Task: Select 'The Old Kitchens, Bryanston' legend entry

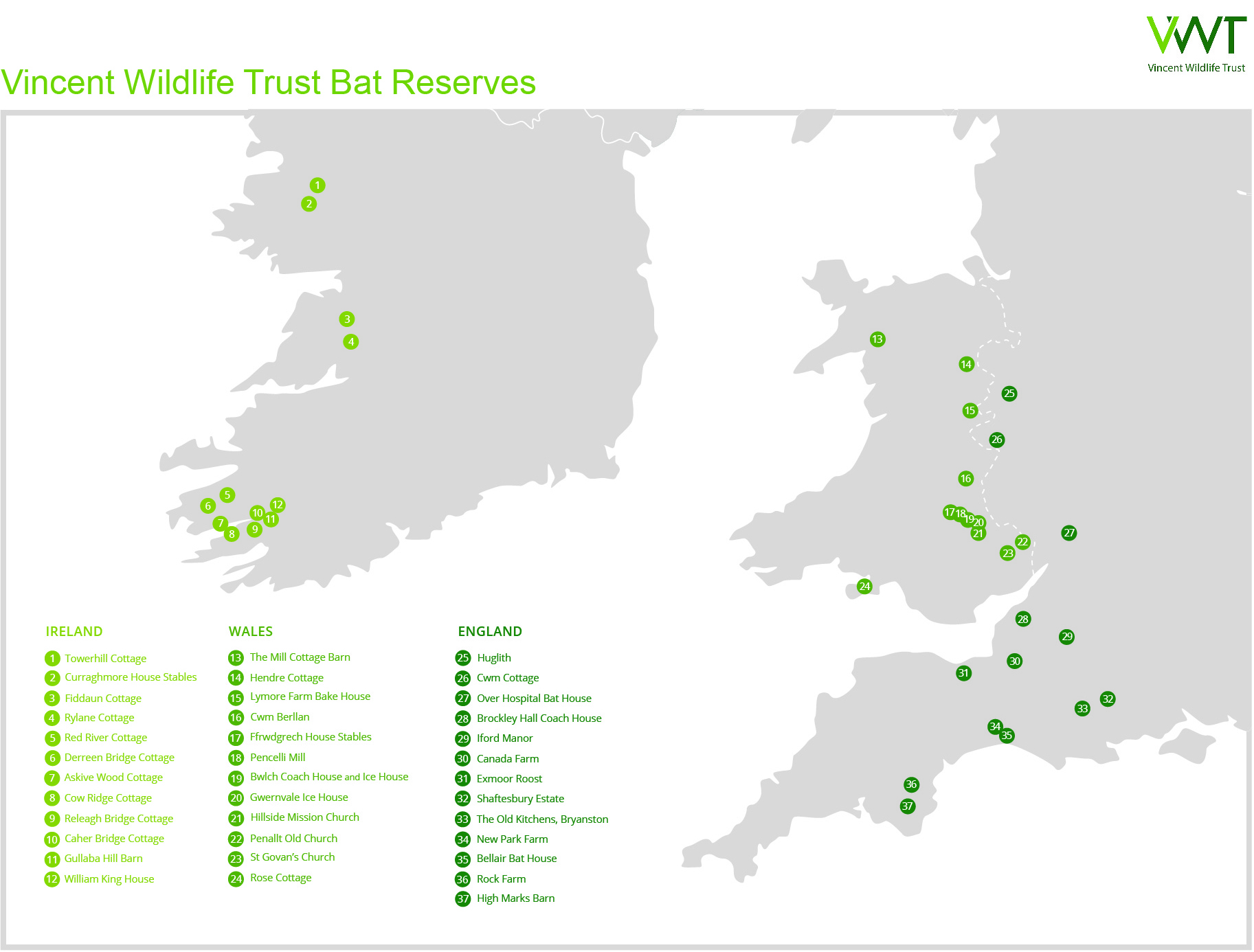Action: point(543,819)
